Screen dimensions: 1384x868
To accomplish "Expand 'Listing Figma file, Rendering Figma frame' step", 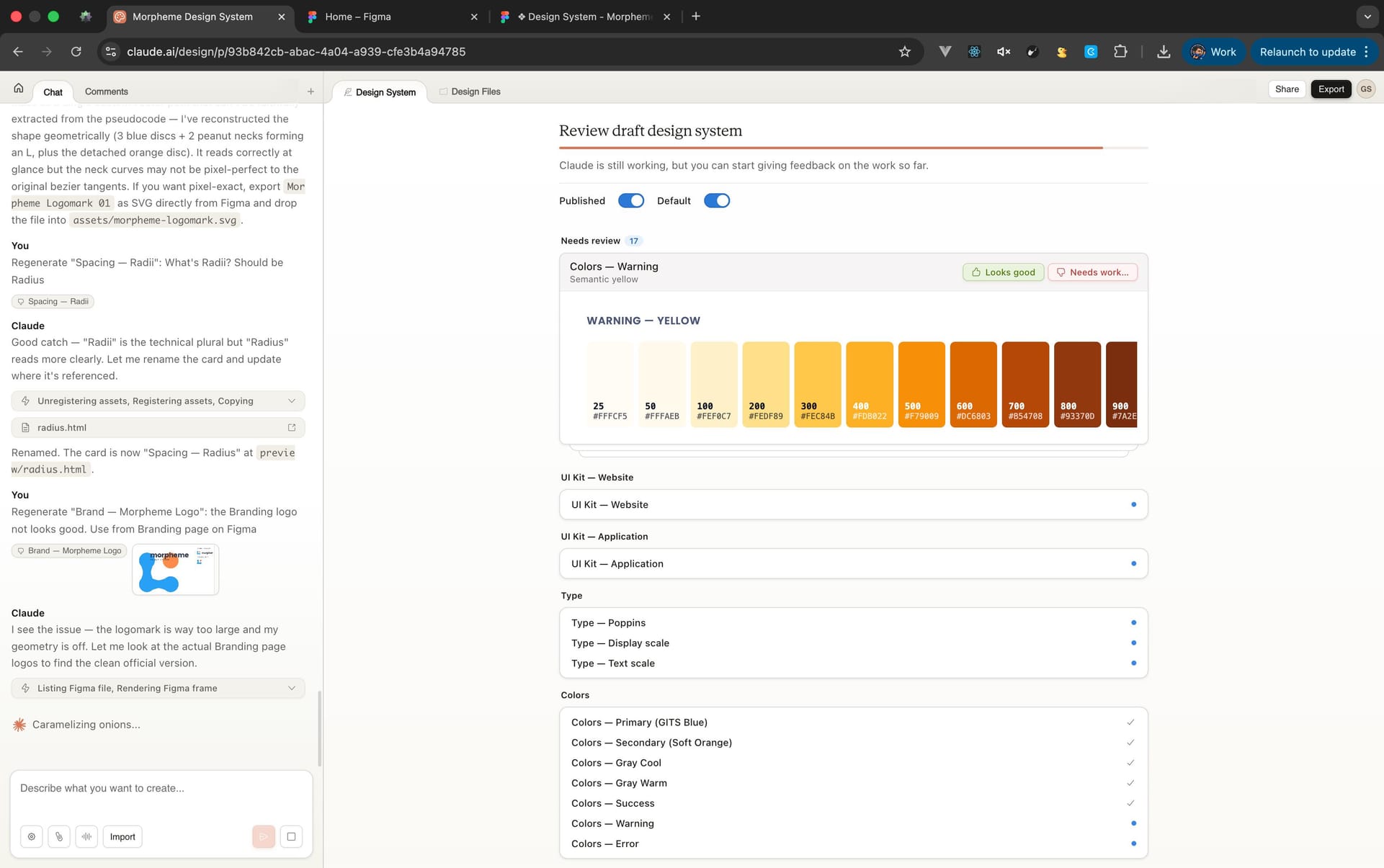I will [x=291, y=688].
